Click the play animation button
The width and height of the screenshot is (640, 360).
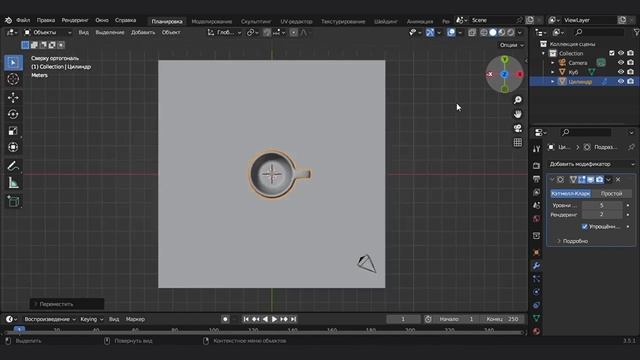[x=274, y=319]
